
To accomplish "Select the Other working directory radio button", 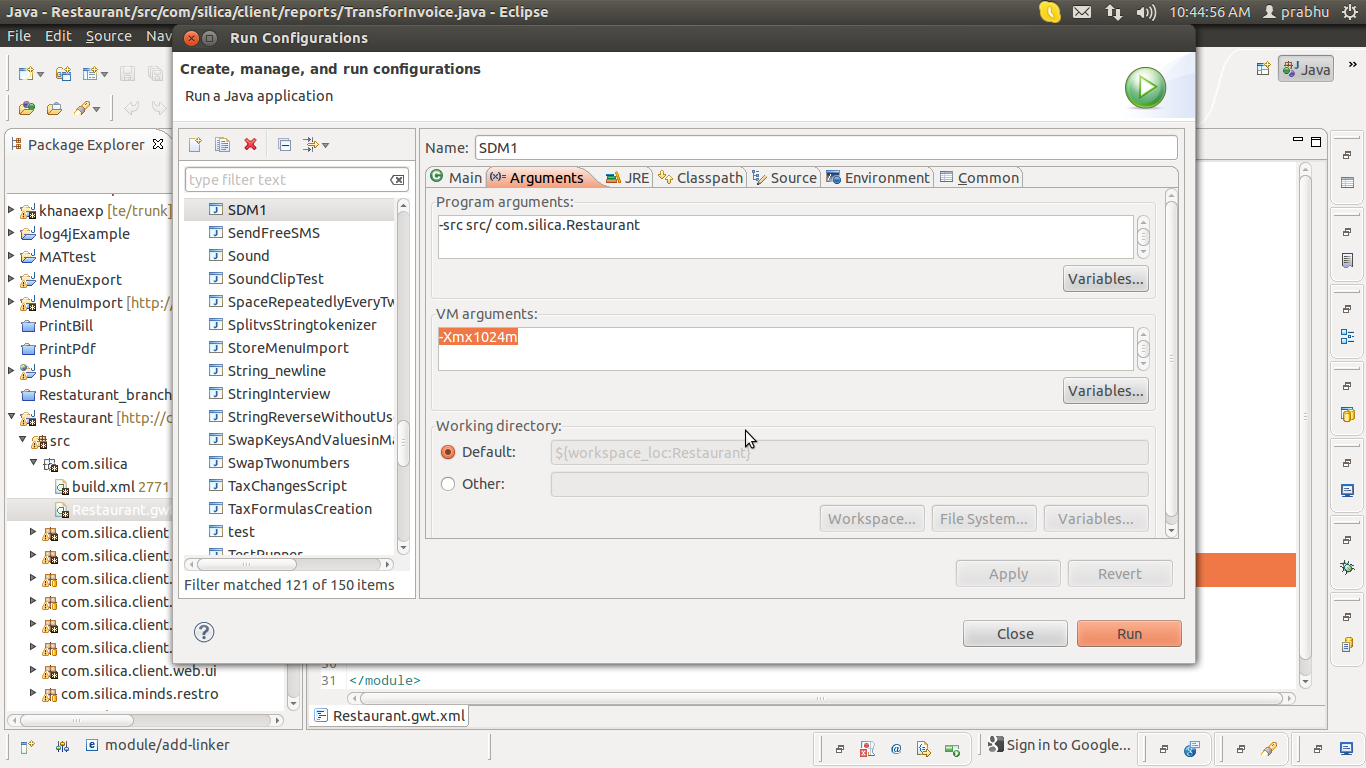I will (448, 484).
